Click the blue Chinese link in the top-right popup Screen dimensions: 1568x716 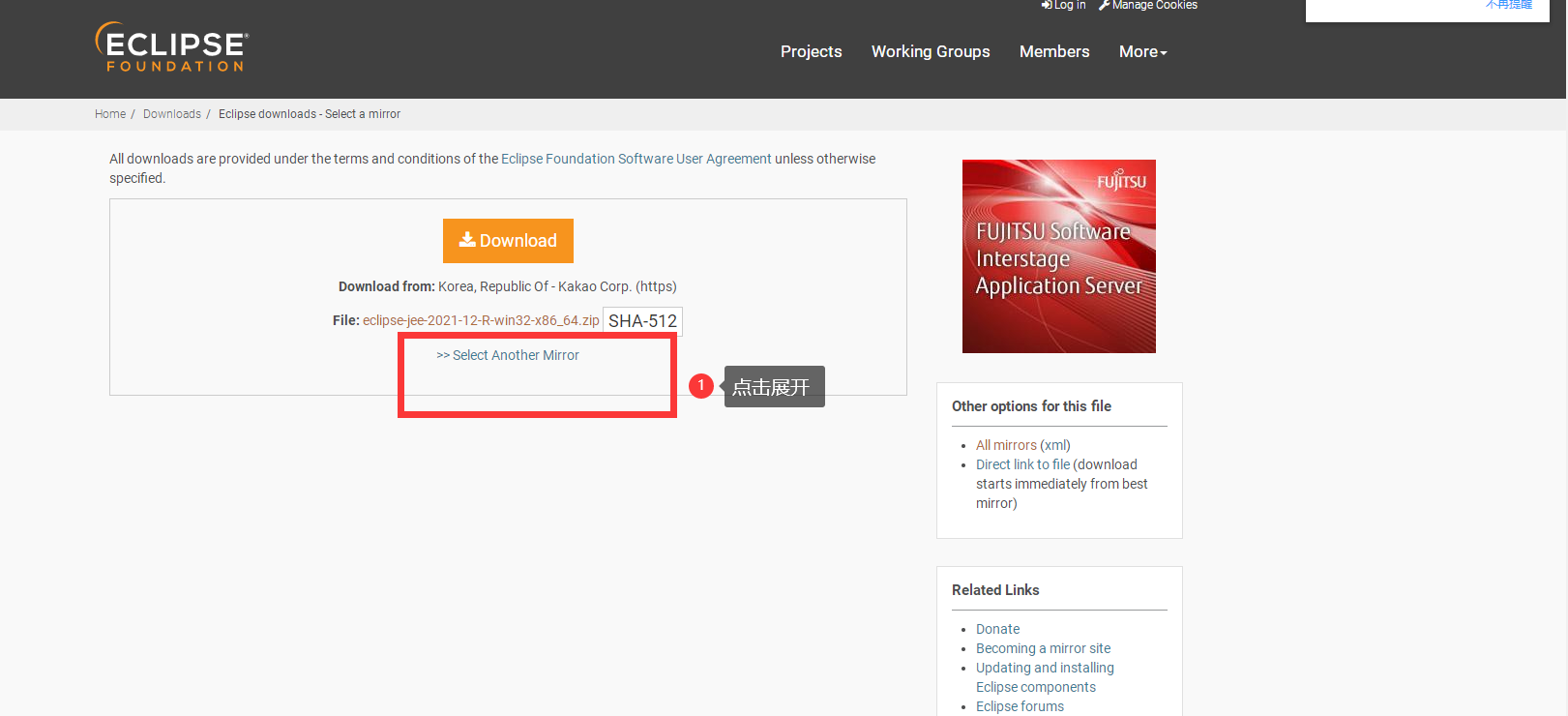tap(1509, 5)
